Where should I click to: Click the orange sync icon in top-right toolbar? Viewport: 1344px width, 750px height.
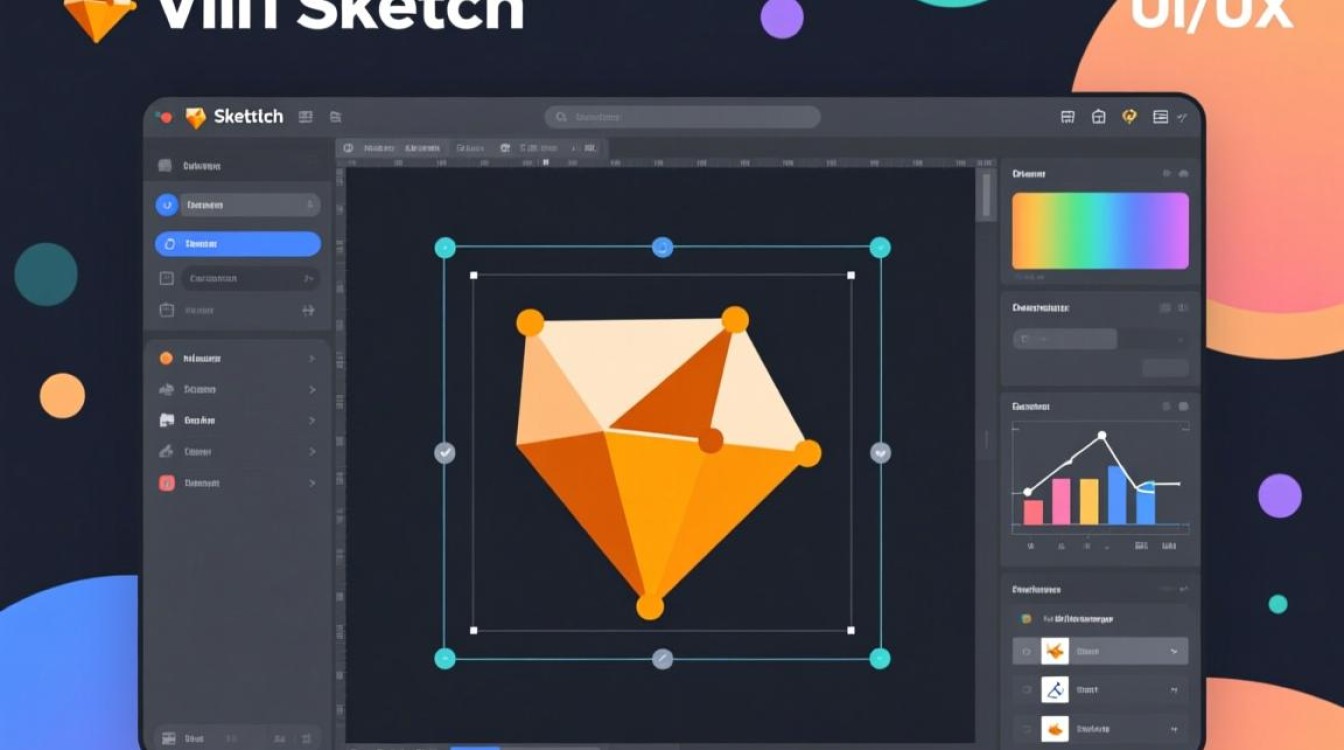(1129, 117)
